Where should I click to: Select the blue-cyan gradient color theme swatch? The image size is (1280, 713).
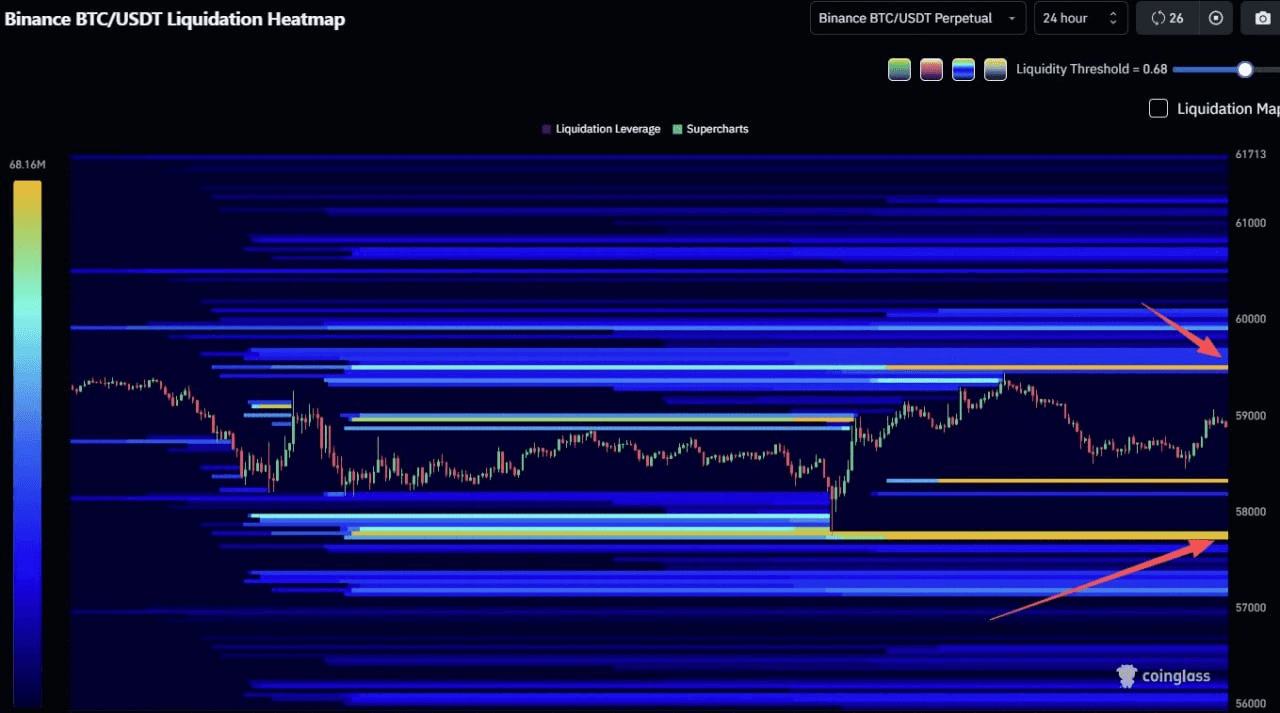(x=963, y=69)
